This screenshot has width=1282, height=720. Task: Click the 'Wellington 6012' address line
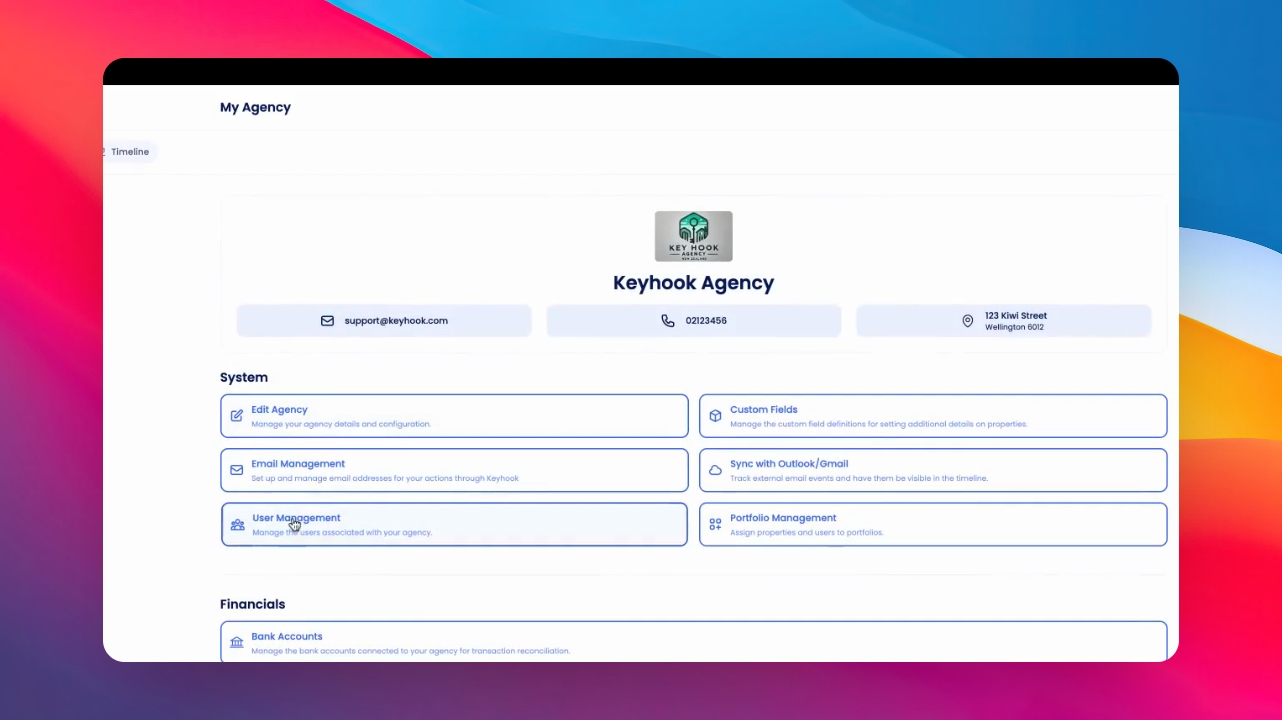pyautogui.click(x=1015, y=327)
